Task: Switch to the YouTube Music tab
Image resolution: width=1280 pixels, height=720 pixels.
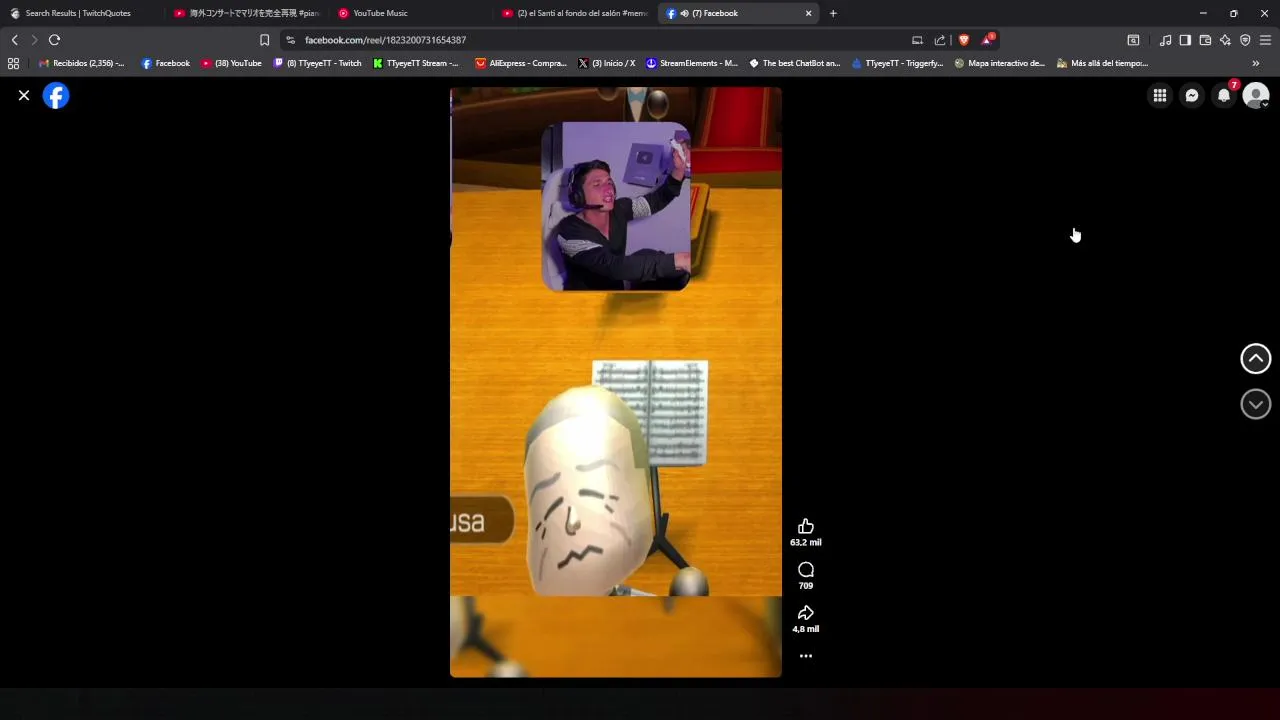Action: pos(410,13)
